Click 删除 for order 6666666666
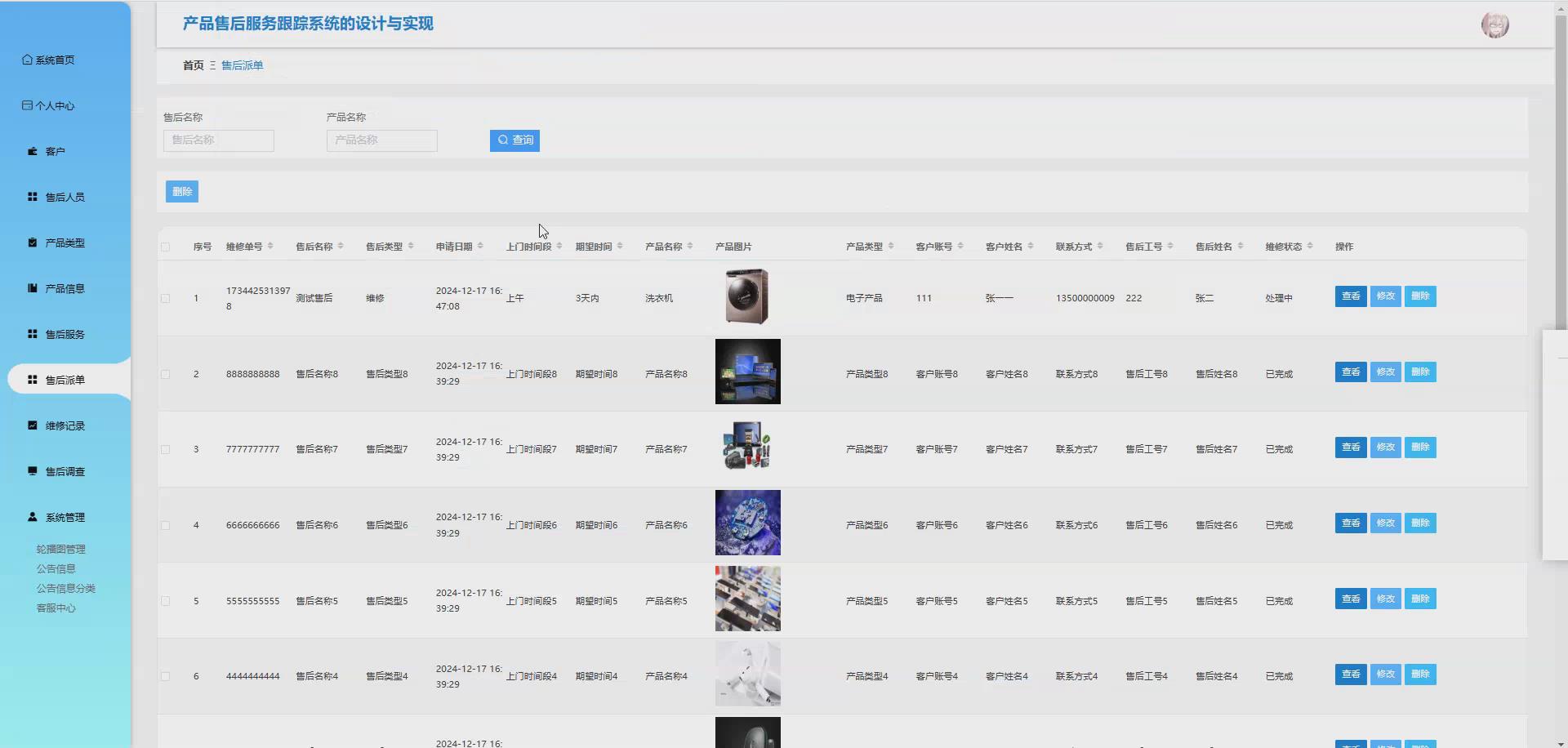 pyautogui.click(x=1420, y=523)
